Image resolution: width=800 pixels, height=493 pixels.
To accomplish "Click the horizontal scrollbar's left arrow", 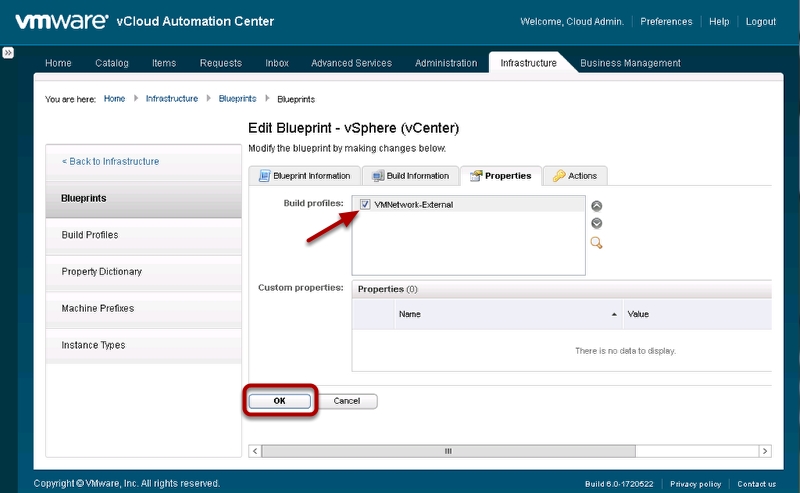I will [x=255, y=451].
